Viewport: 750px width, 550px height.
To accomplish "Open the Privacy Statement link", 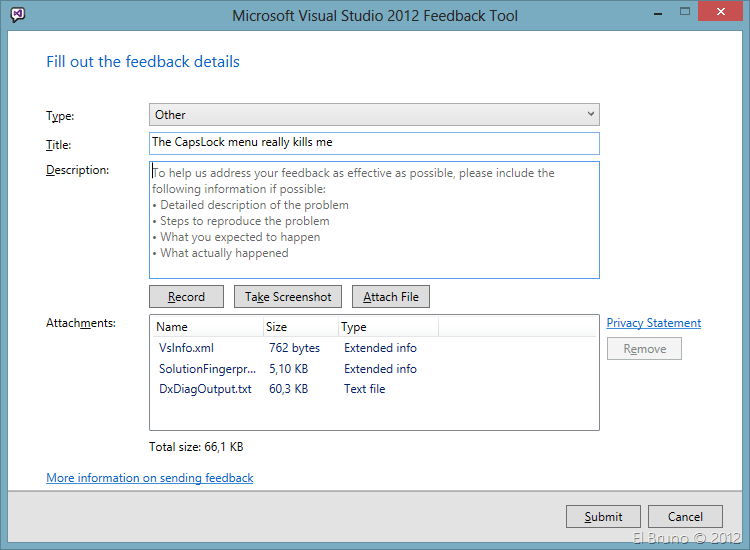I will [x=653, y=323].
